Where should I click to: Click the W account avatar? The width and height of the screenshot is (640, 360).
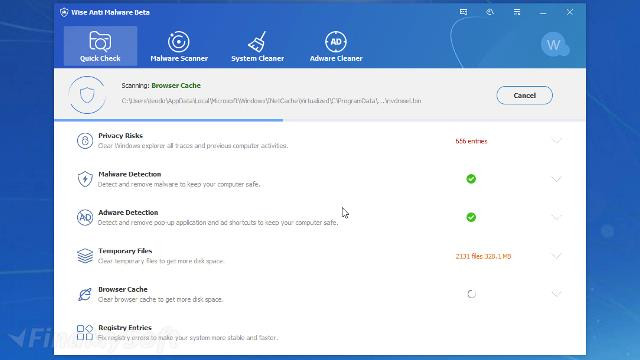click(x=554, y=44)
